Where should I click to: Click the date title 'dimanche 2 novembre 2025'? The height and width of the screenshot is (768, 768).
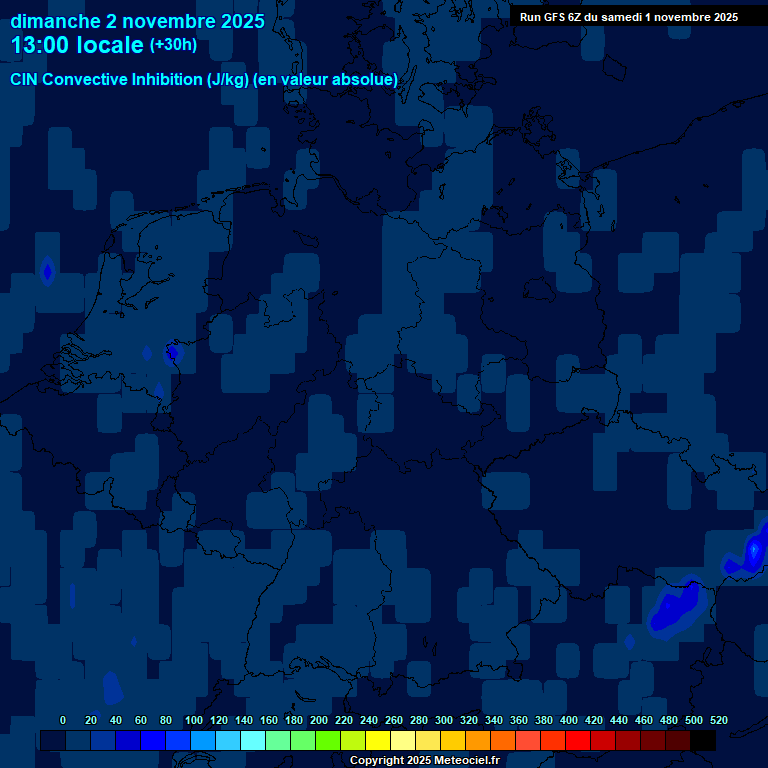pyautogui.click(x=137, y=21)
